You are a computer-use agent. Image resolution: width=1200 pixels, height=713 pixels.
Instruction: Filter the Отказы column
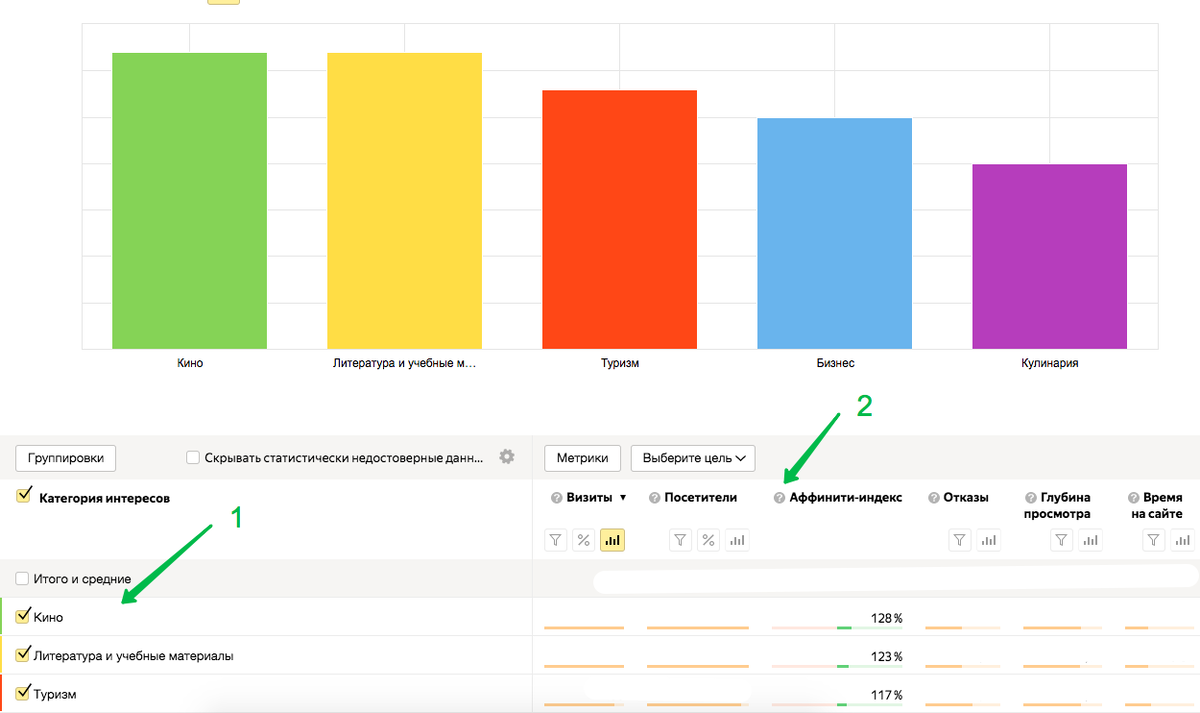click(x=960, y=540)
